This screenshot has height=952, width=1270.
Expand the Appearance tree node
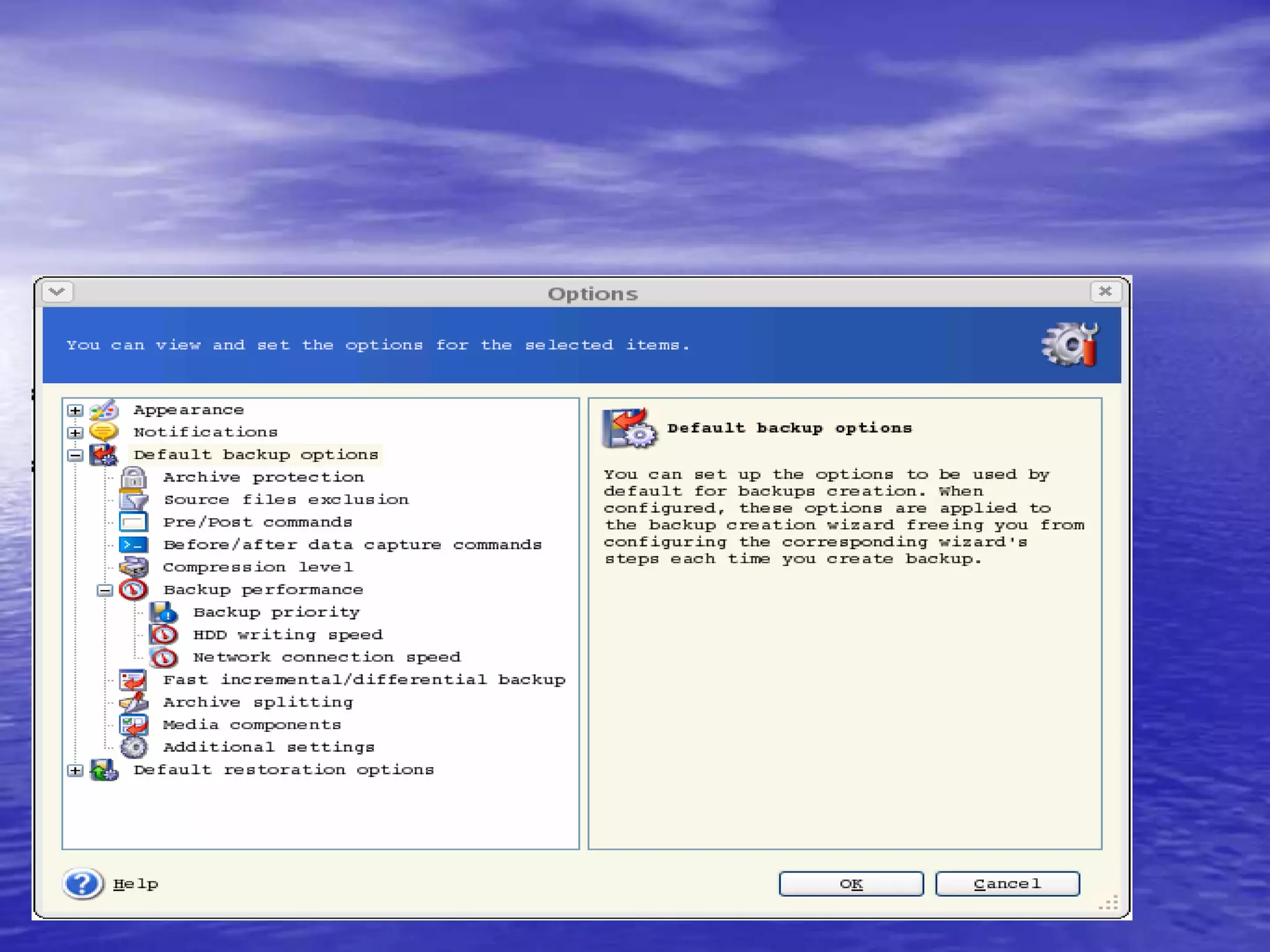coord(75,410)
